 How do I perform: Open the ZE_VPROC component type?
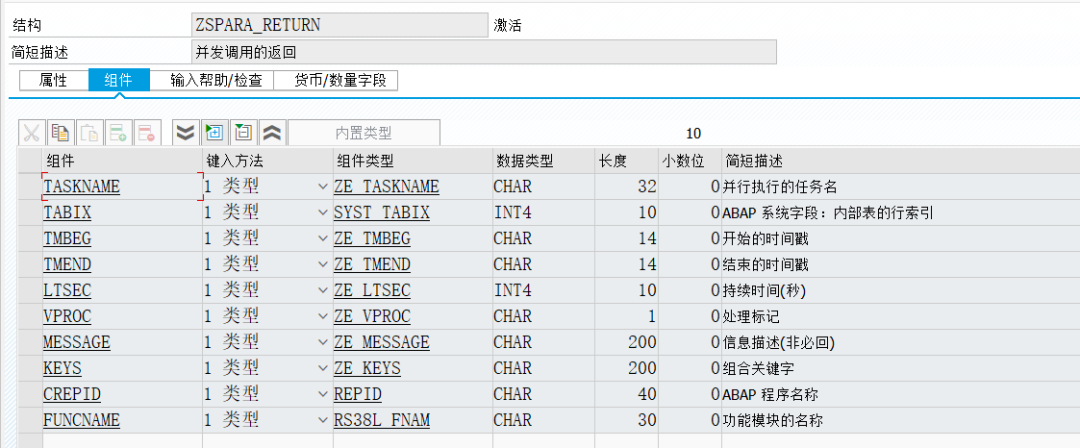click(372, 316)
